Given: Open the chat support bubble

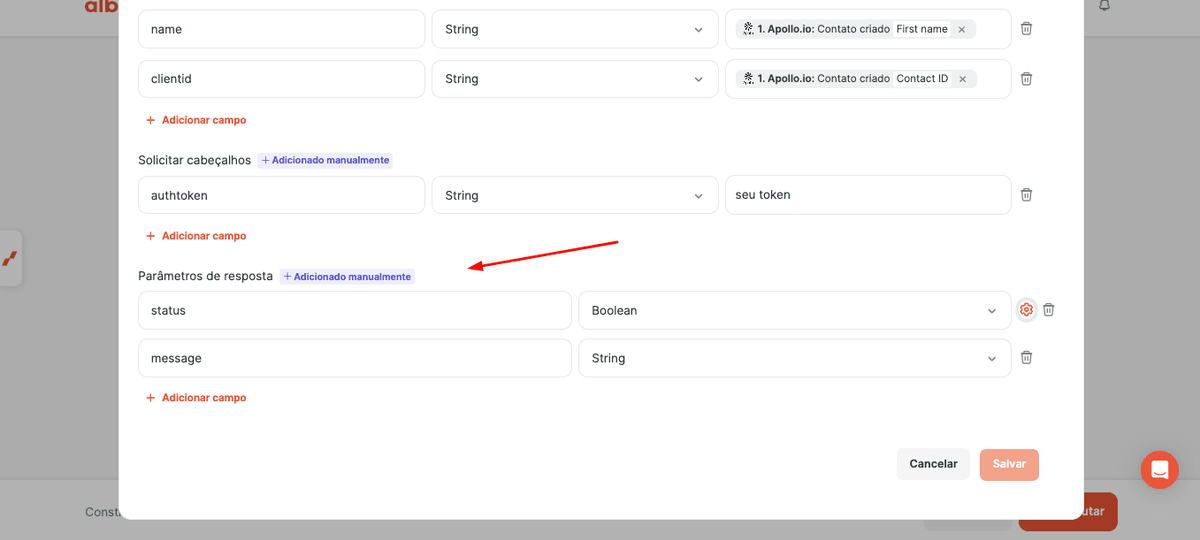Looking at the screenshot, I should click(x=1159, y=469).
